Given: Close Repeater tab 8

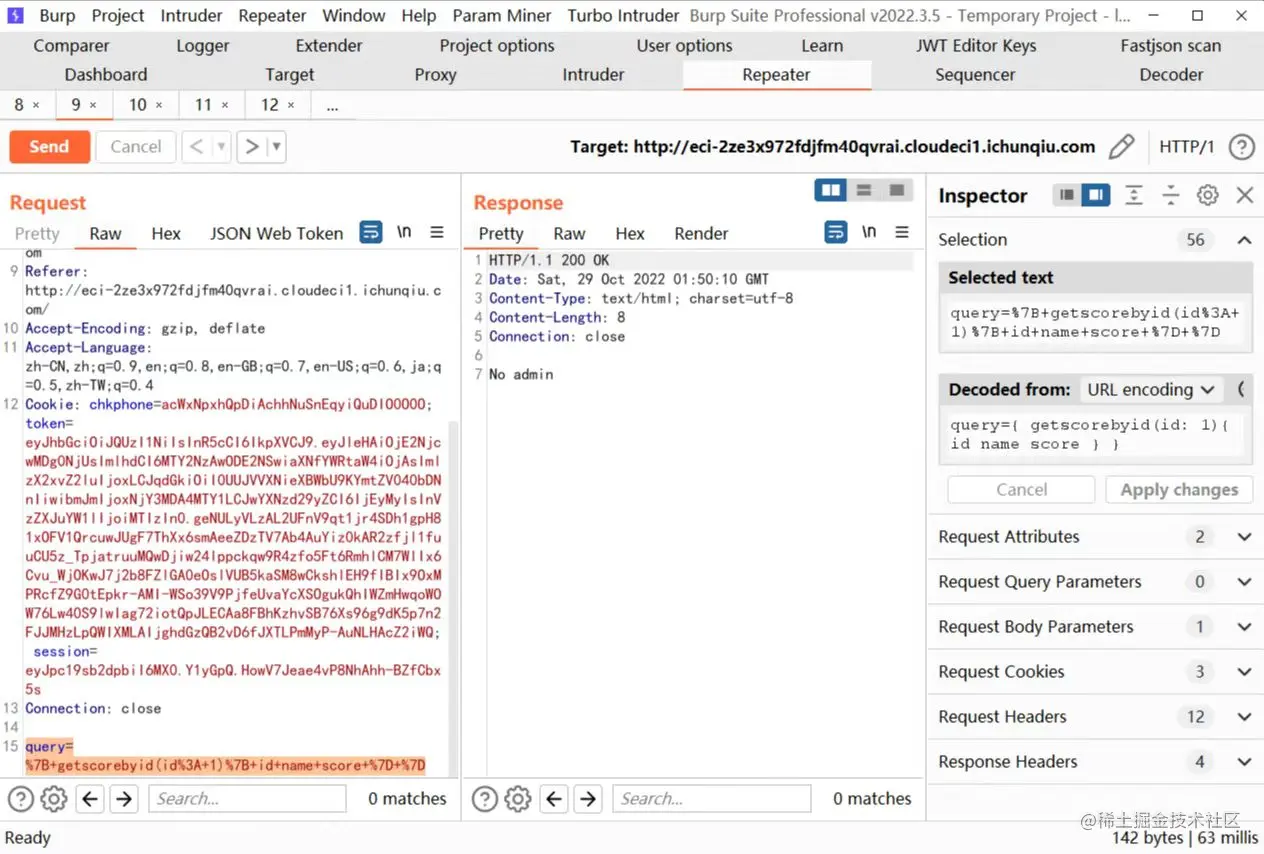Looking at the screenshot, I should [x=36, y=105].
